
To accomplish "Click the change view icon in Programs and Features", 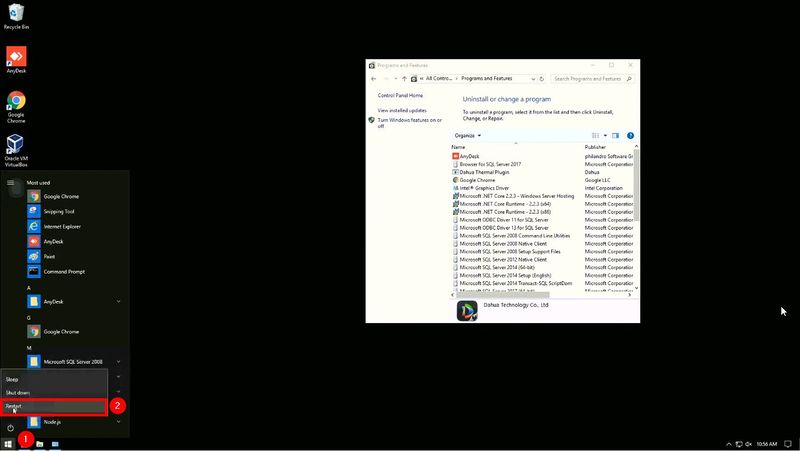I will tap(595, 136).
